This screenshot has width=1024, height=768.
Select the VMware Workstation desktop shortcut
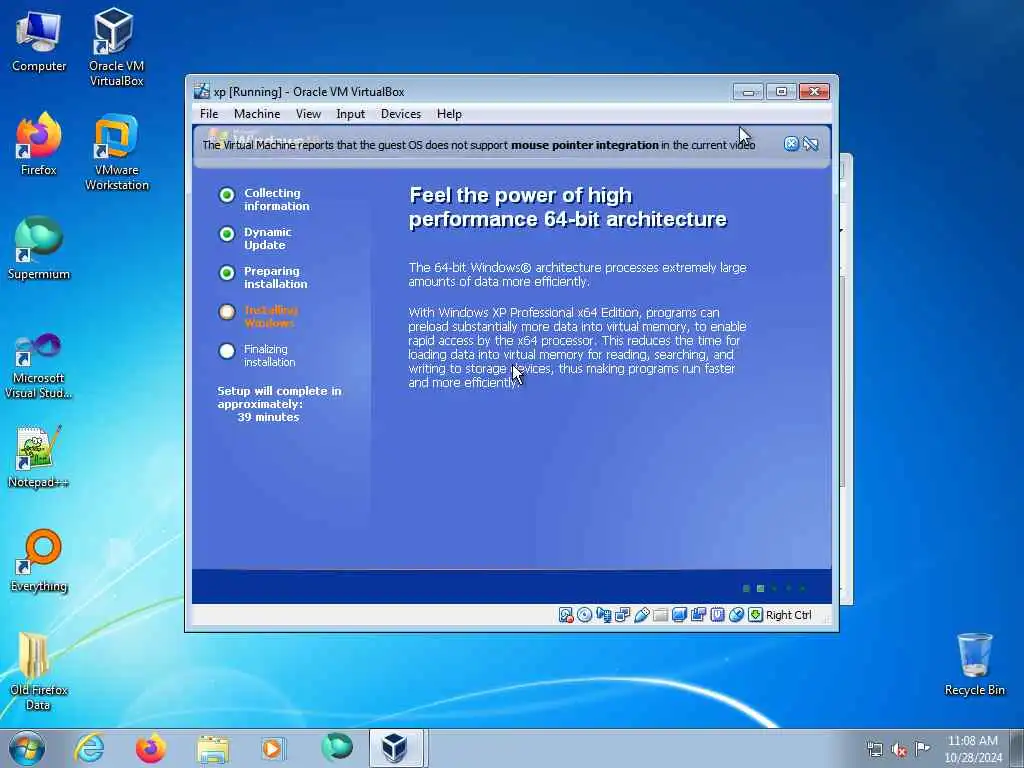click(x=116, y=152)
